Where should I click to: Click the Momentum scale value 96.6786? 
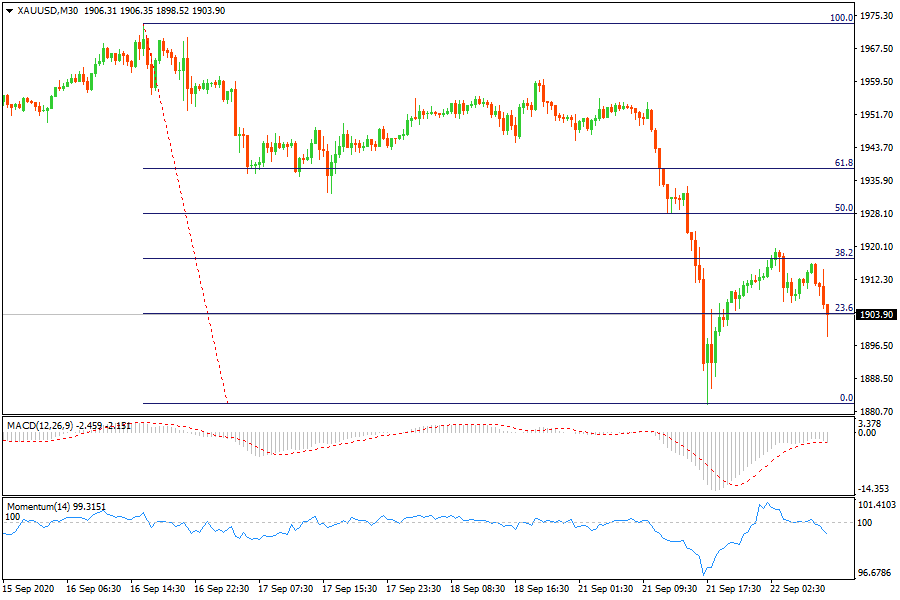[876, 573]
